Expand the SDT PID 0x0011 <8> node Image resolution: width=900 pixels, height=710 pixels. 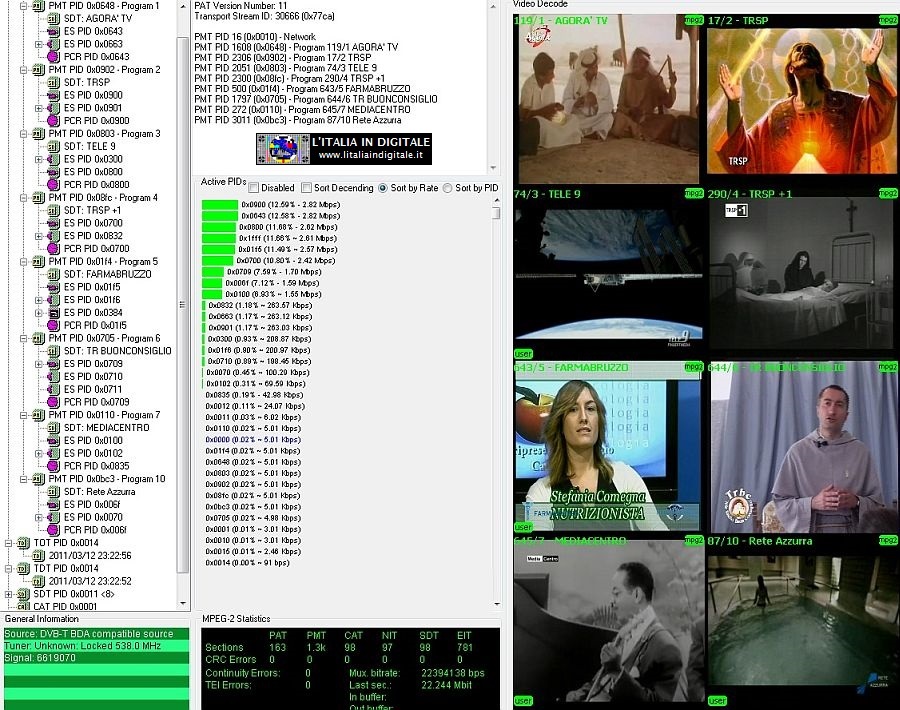(x=9, y=594)
